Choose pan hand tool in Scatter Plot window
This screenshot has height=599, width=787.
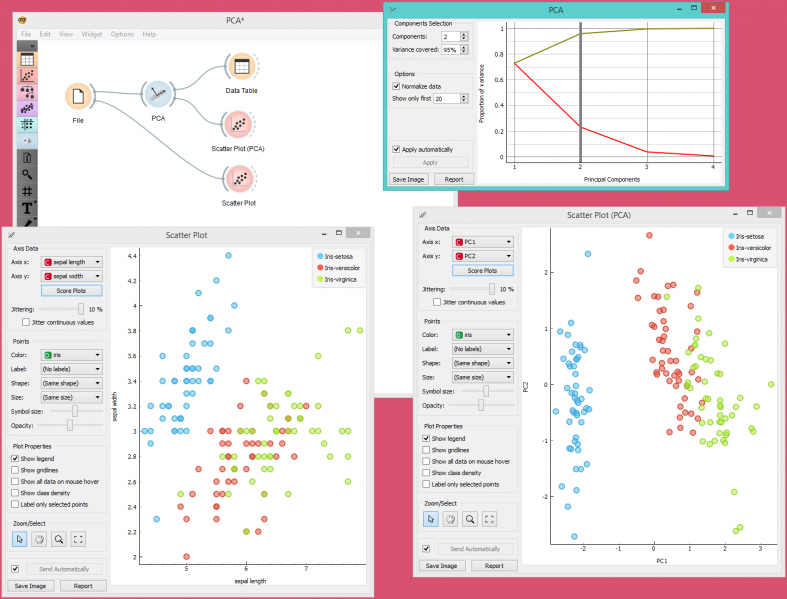39,539
